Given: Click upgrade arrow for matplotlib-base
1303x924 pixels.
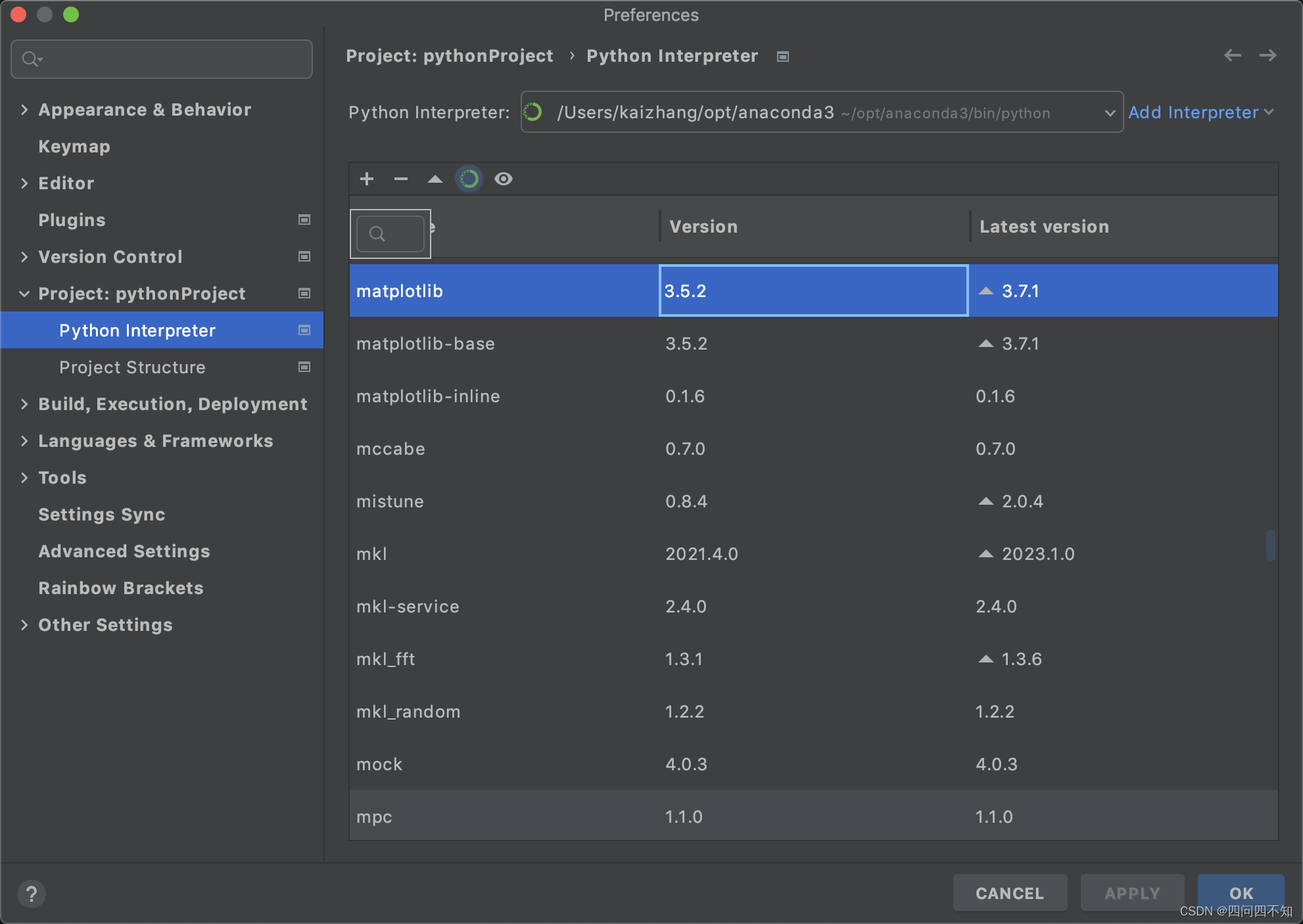Looking at the screenshot, I should click(x=986, y=343).
